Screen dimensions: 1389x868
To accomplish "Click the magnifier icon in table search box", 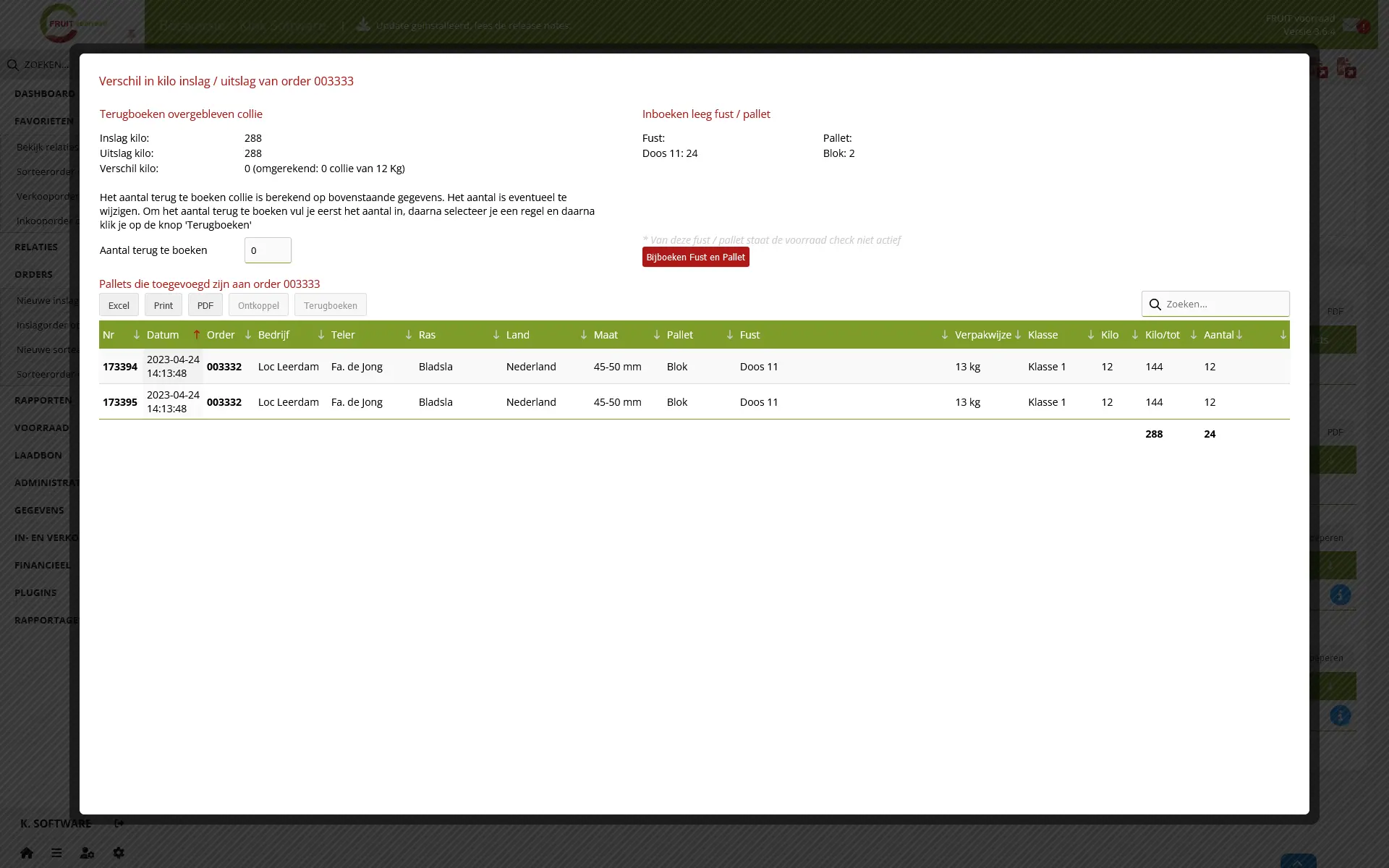I will pyautogui.click(x=1155, y=305).
